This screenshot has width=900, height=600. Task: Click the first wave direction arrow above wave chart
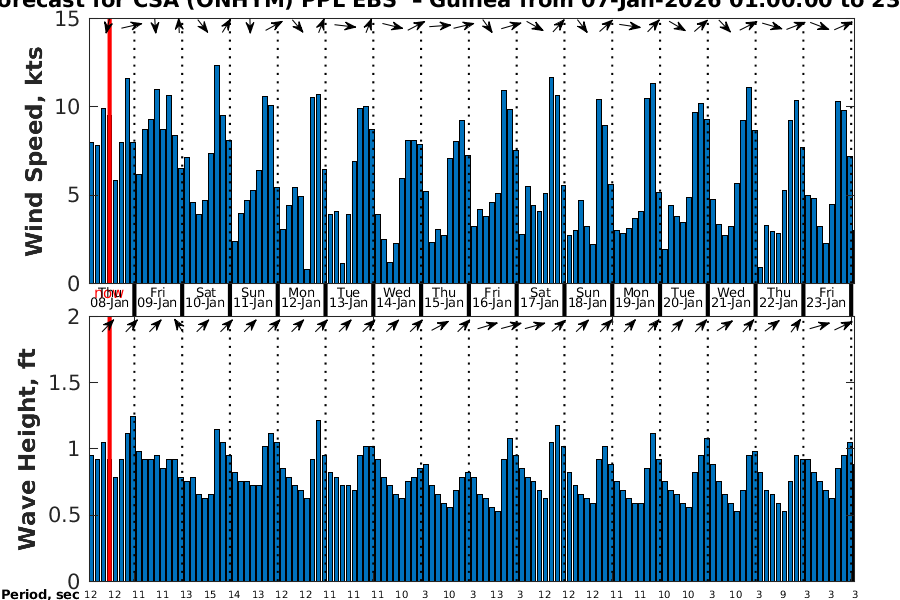109,325
